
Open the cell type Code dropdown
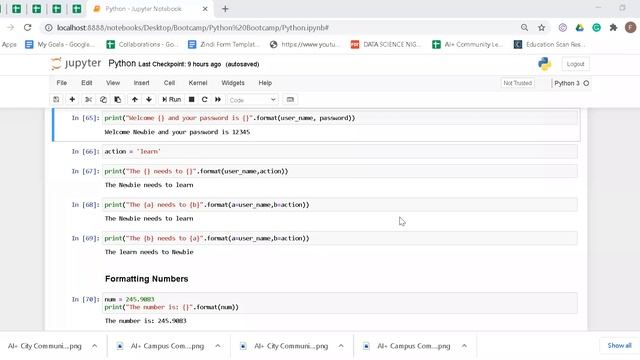(x=253, y=100)
